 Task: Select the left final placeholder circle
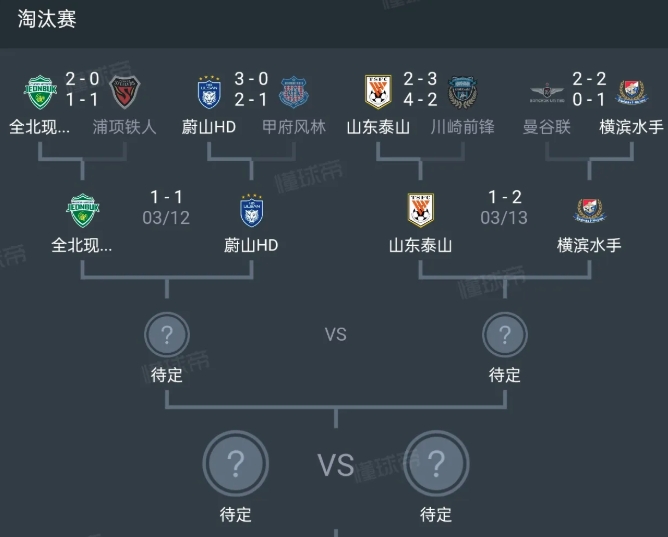click(236, 463)
